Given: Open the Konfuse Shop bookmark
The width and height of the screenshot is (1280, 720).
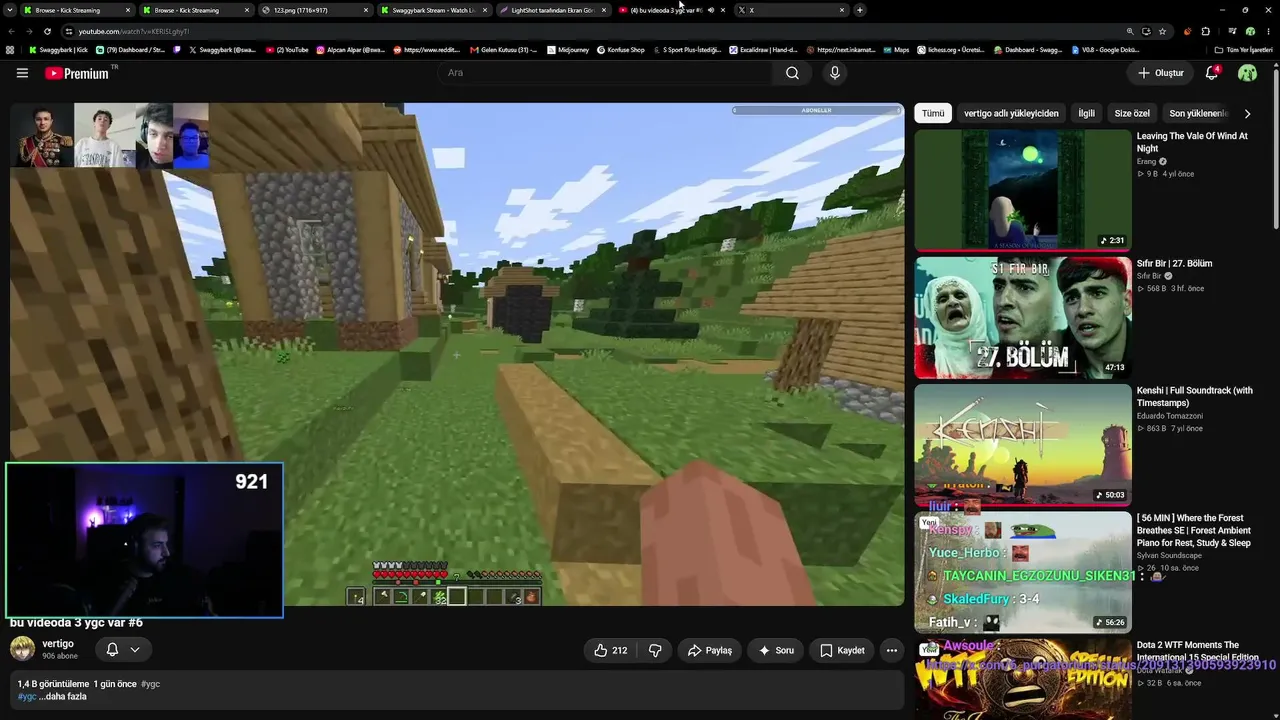Looking at the screenshot, I should pyautogui.click(x=621, y=49).
